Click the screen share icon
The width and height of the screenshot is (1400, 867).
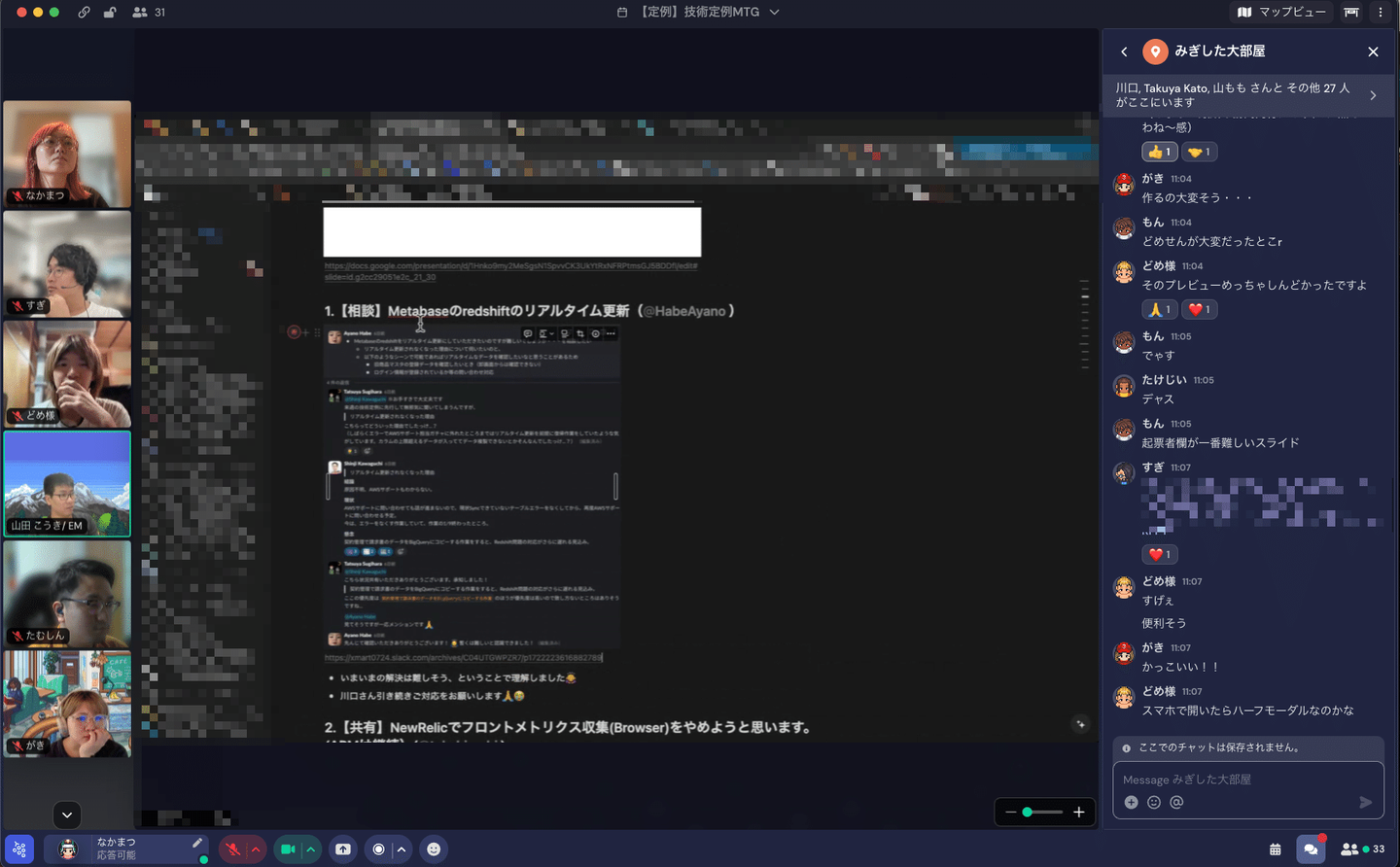point(343,850)
